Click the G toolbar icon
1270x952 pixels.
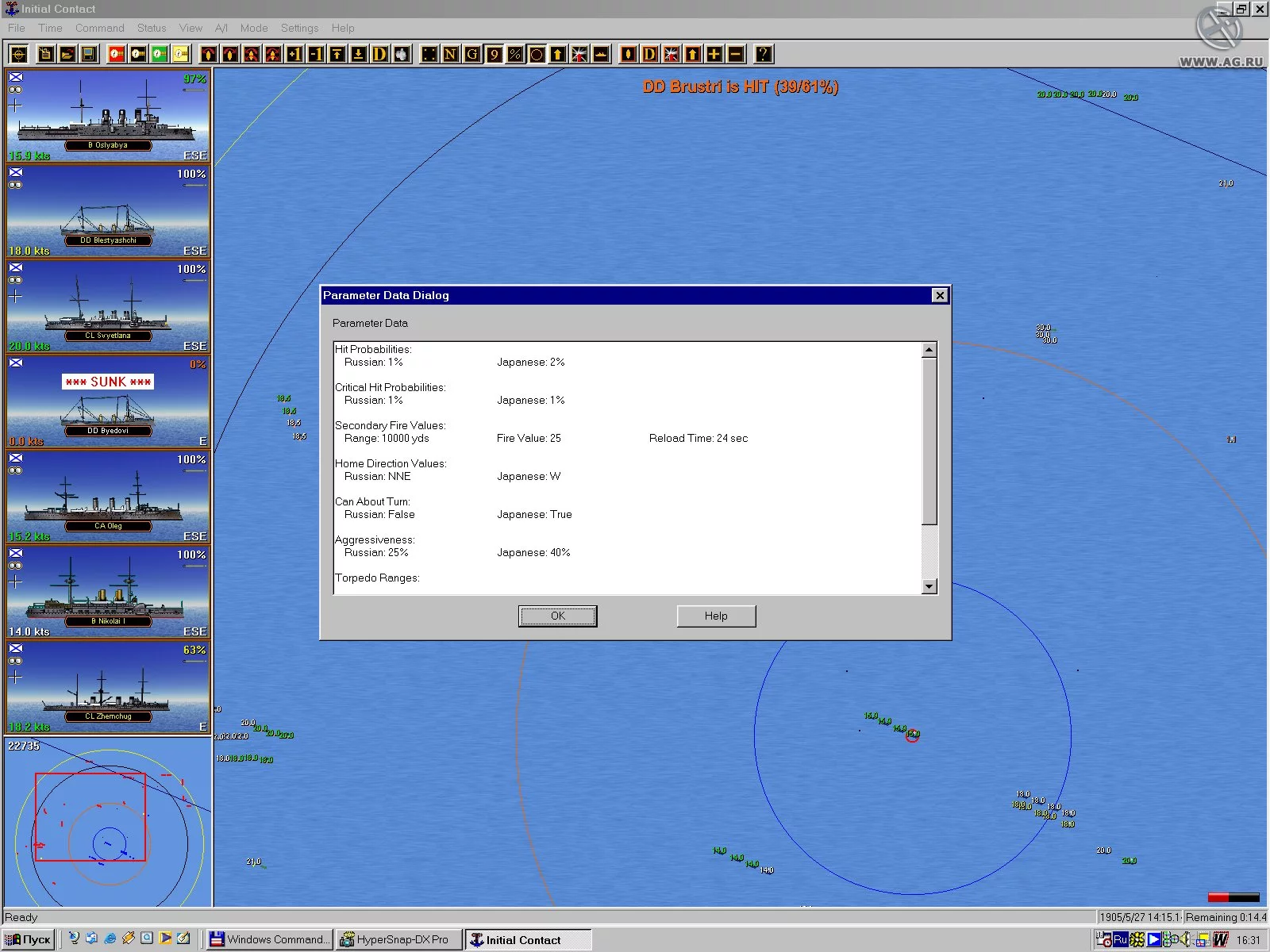[472, 54]
